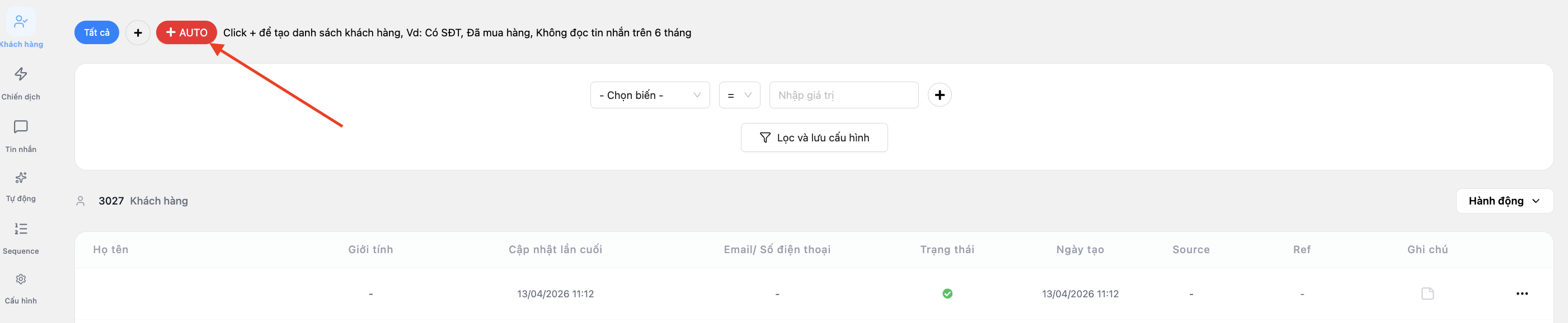Click Lọc và lưu cấu hình button
Screen dimensions: 1568x323
click(x=814, y=137)
